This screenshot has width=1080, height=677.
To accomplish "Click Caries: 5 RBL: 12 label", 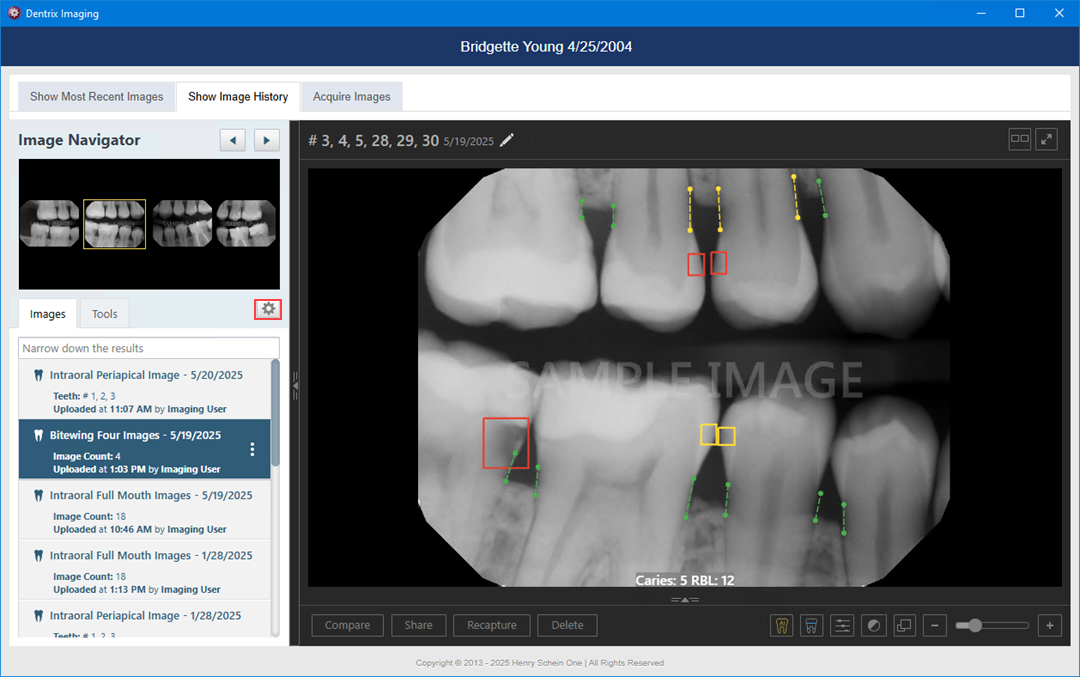I will click(x=685, y=580).
